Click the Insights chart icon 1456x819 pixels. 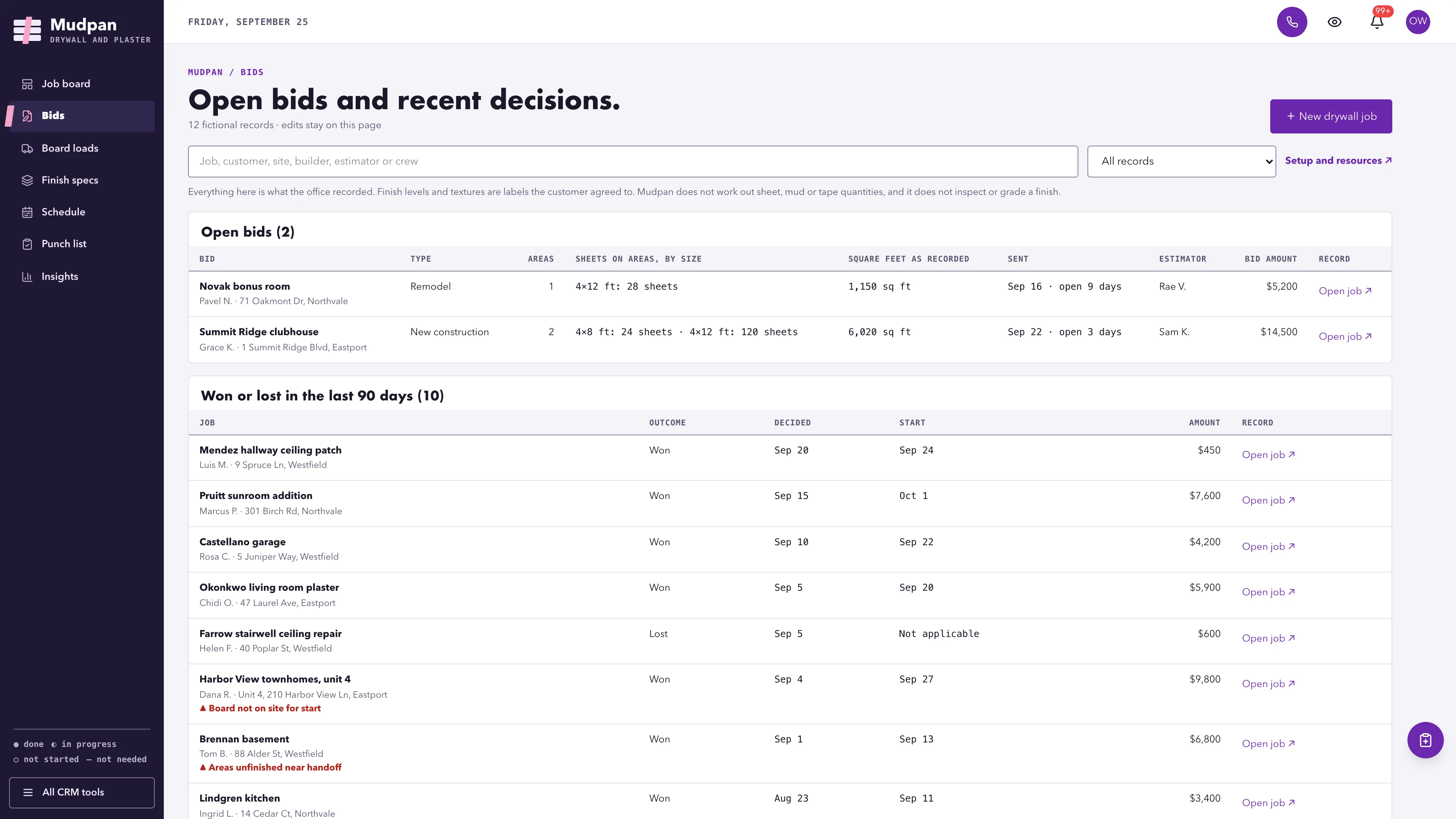(27, 276)
